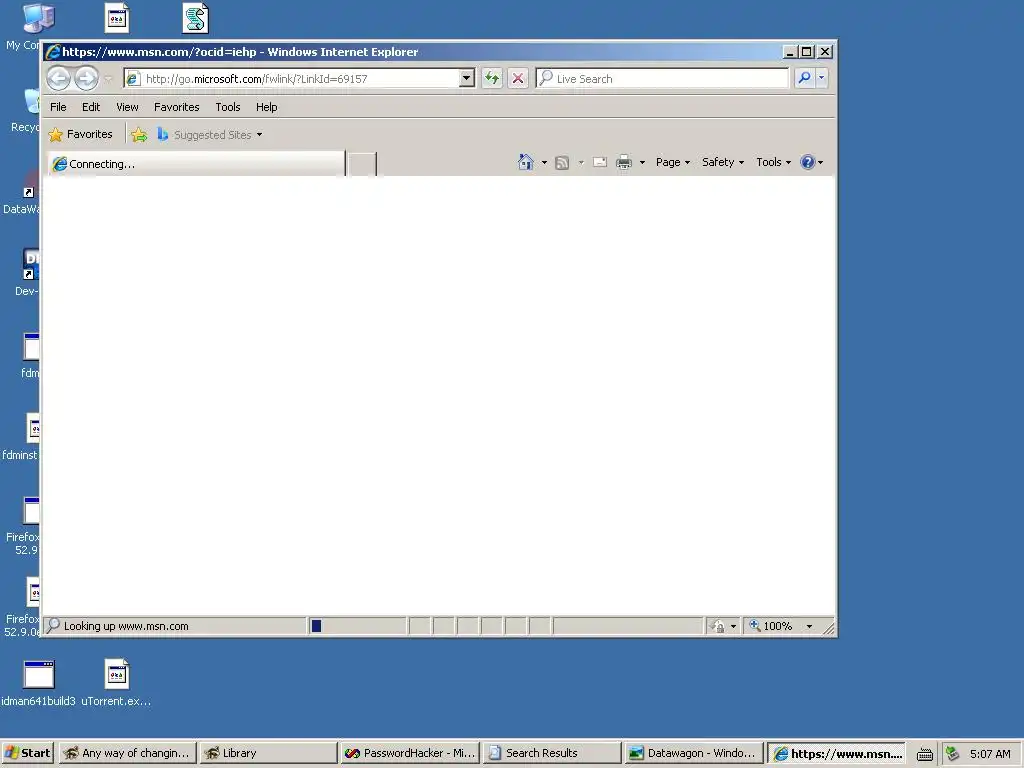Open the Start menu
The width and height of the screenshot is (1024, 768).
click(x=27, y=753)
